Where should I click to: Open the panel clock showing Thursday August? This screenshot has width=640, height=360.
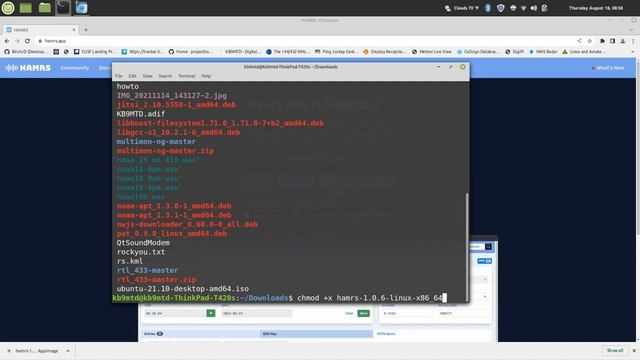(x=596, y=8)
